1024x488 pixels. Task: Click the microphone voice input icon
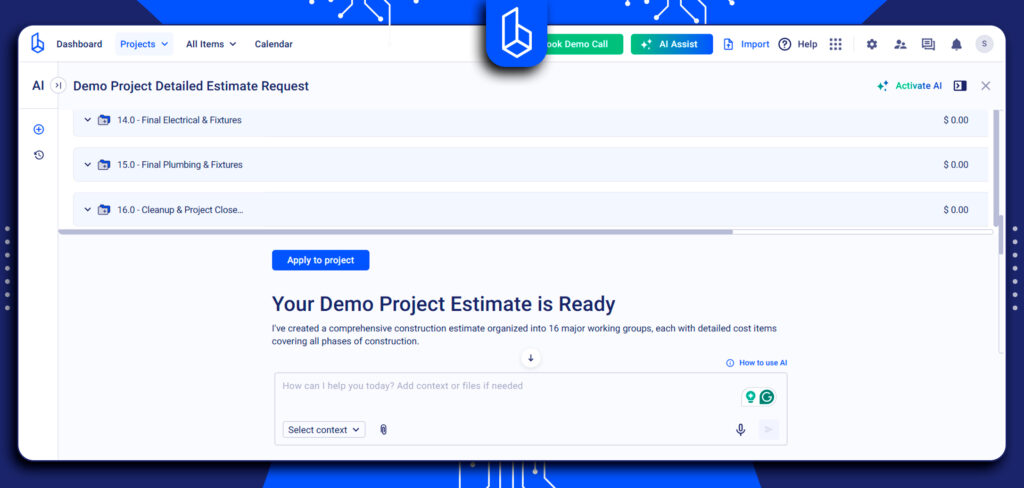741,429
